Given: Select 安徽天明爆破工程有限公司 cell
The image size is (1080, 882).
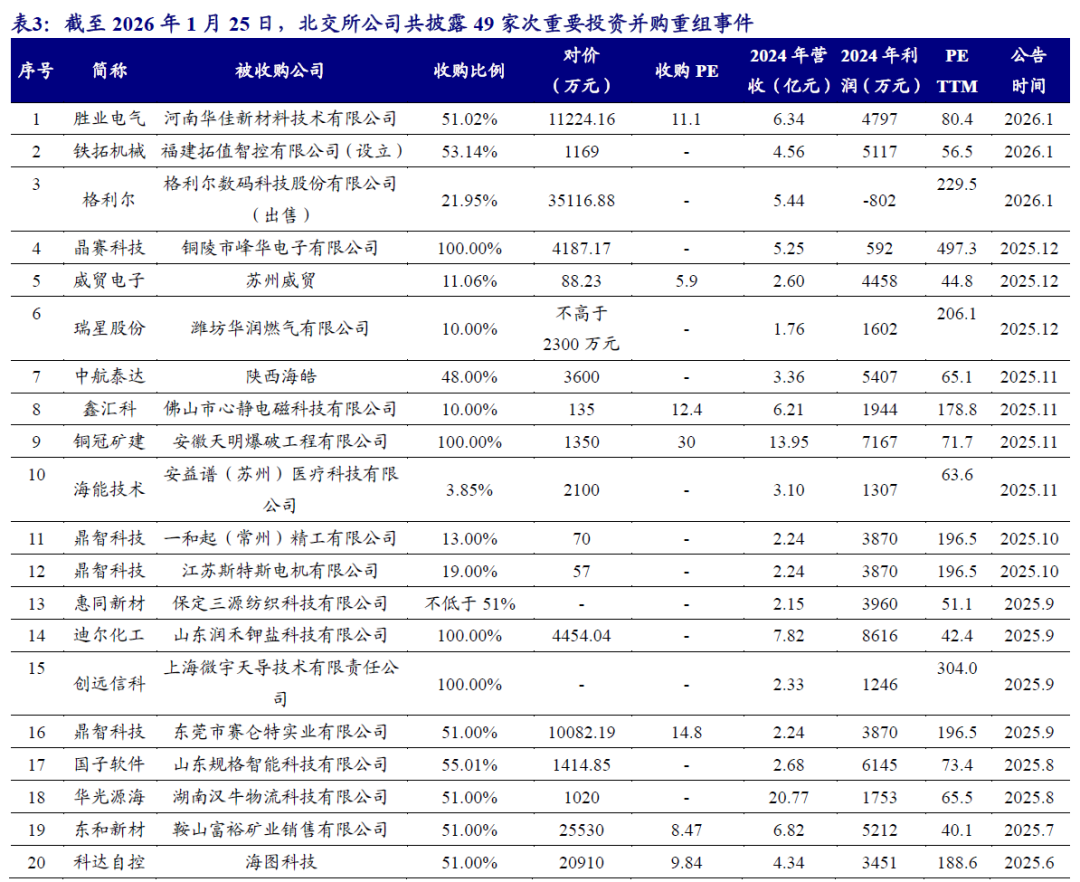Looking at the screenshot, I should pos(280,441).
